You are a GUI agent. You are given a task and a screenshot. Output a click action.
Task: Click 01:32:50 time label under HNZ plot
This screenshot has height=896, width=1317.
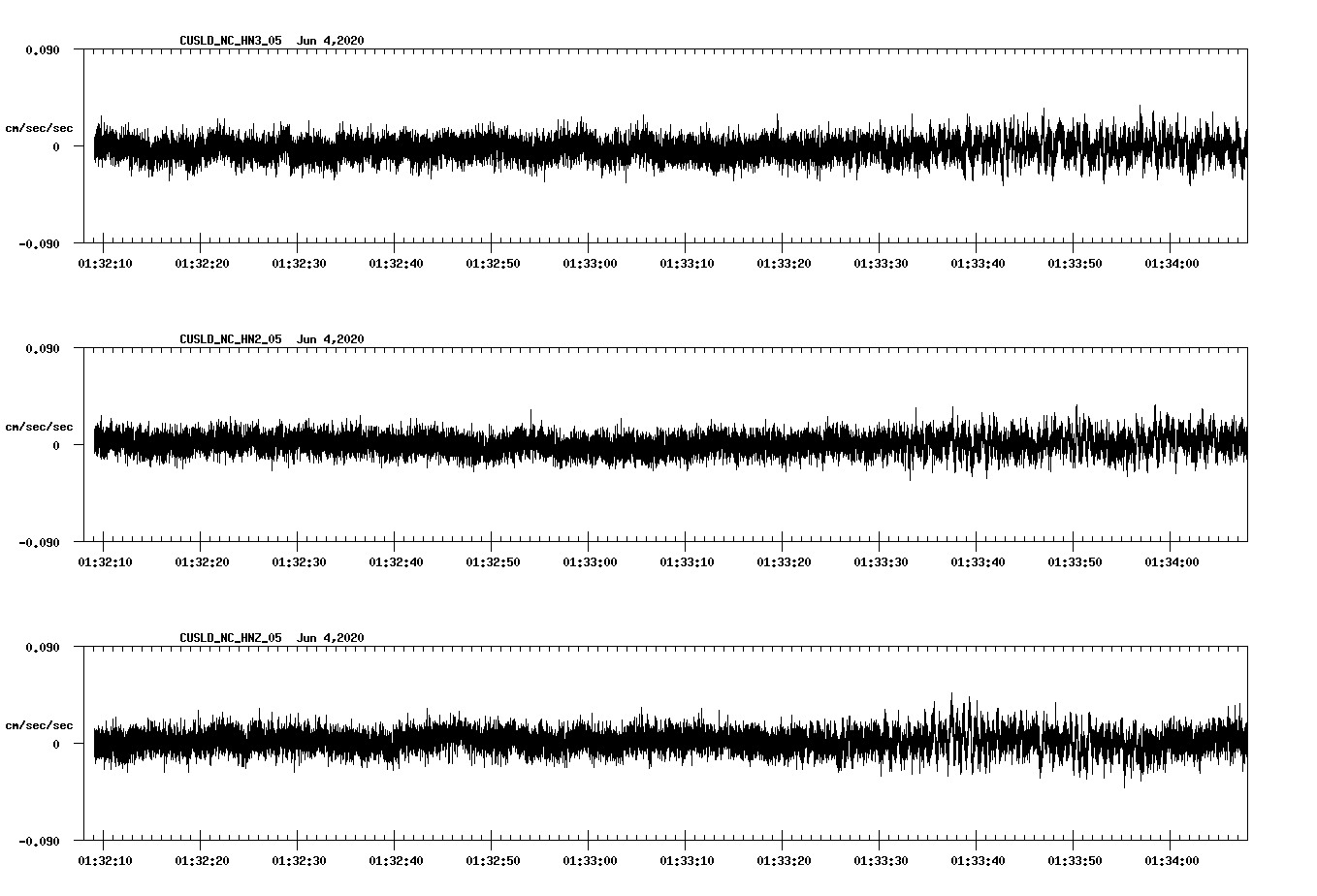[493, 860]
